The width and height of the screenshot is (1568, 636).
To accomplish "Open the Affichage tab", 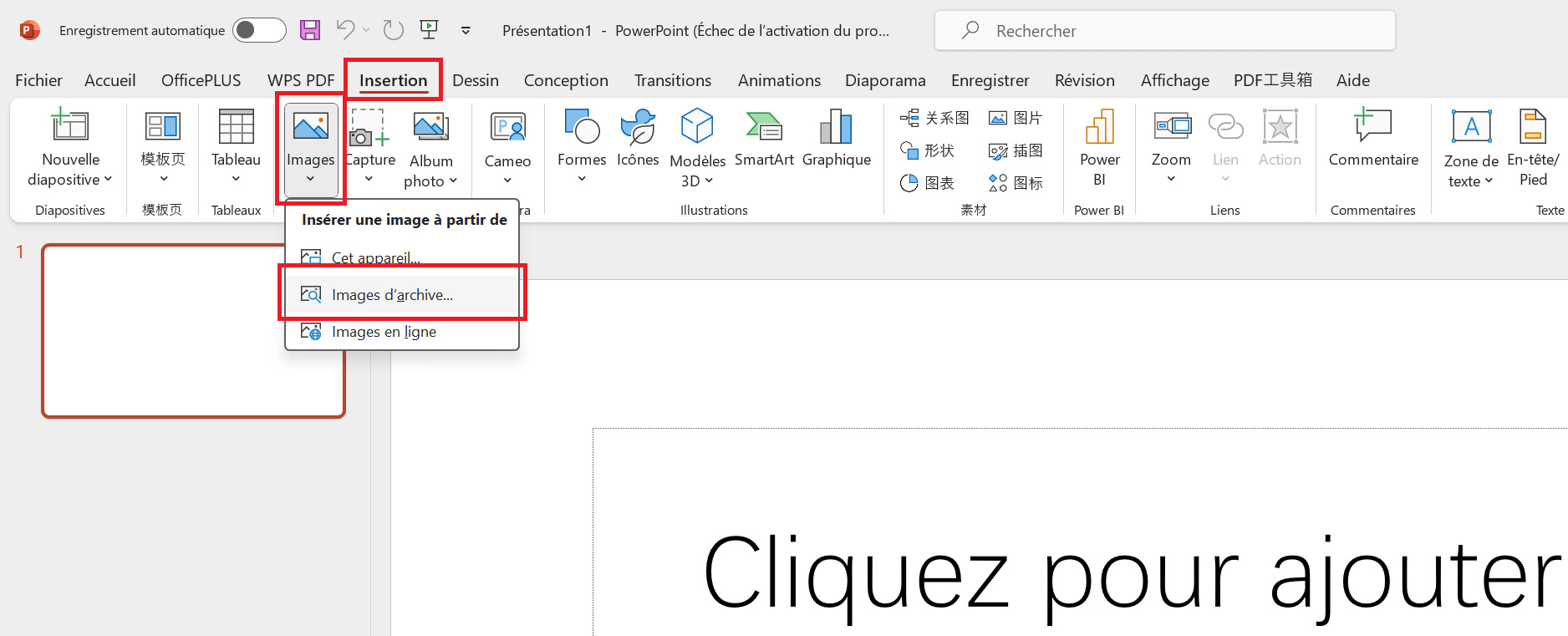I will [1174, 80].
